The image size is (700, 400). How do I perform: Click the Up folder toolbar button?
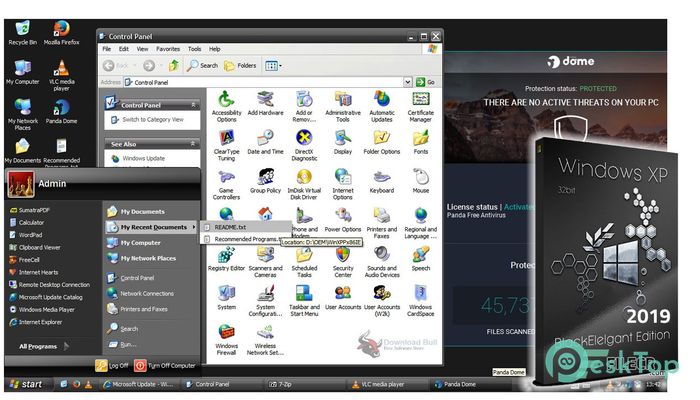coord(174,66)
